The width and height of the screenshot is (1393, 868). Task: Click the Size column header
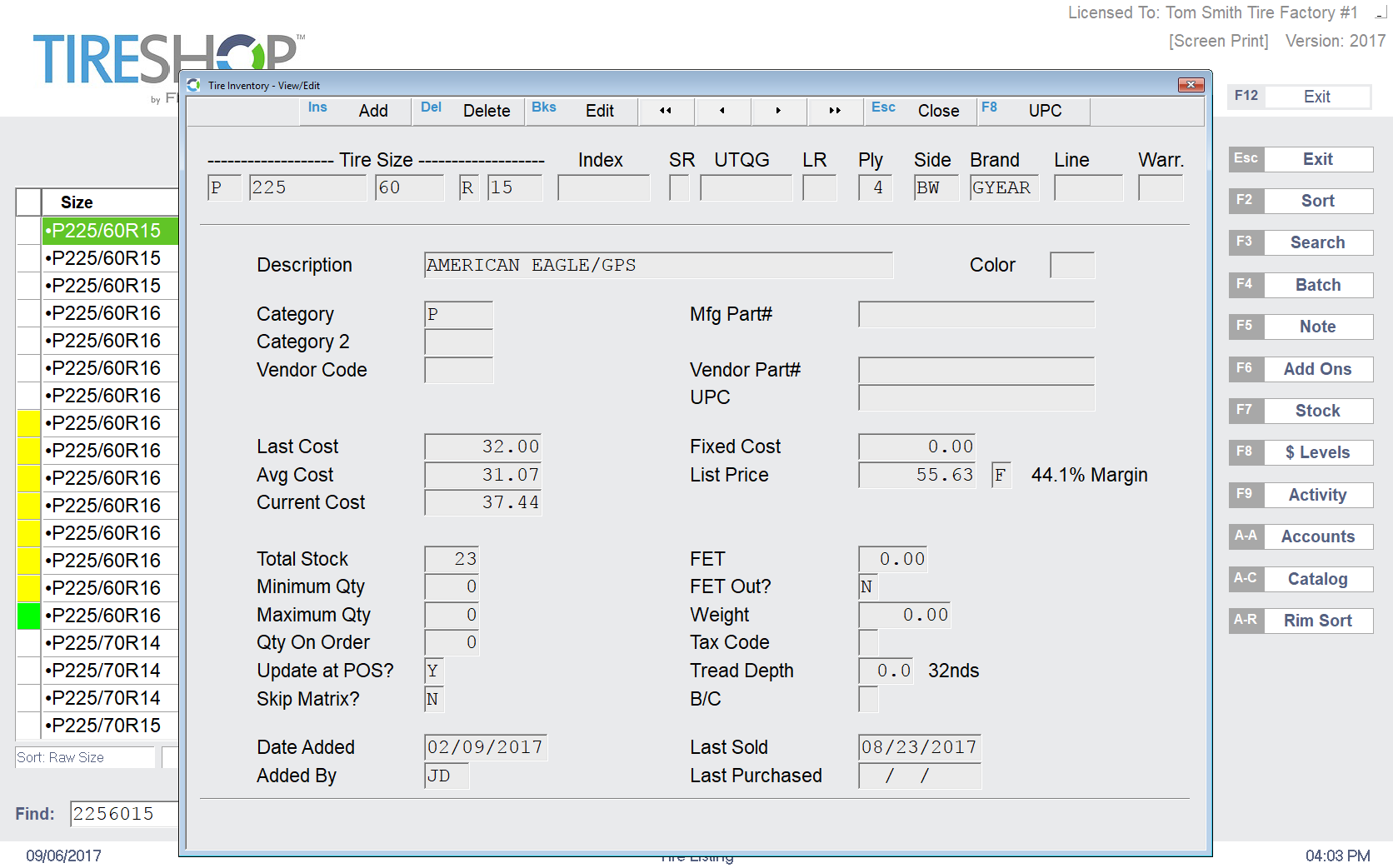(x=110, y=202)
